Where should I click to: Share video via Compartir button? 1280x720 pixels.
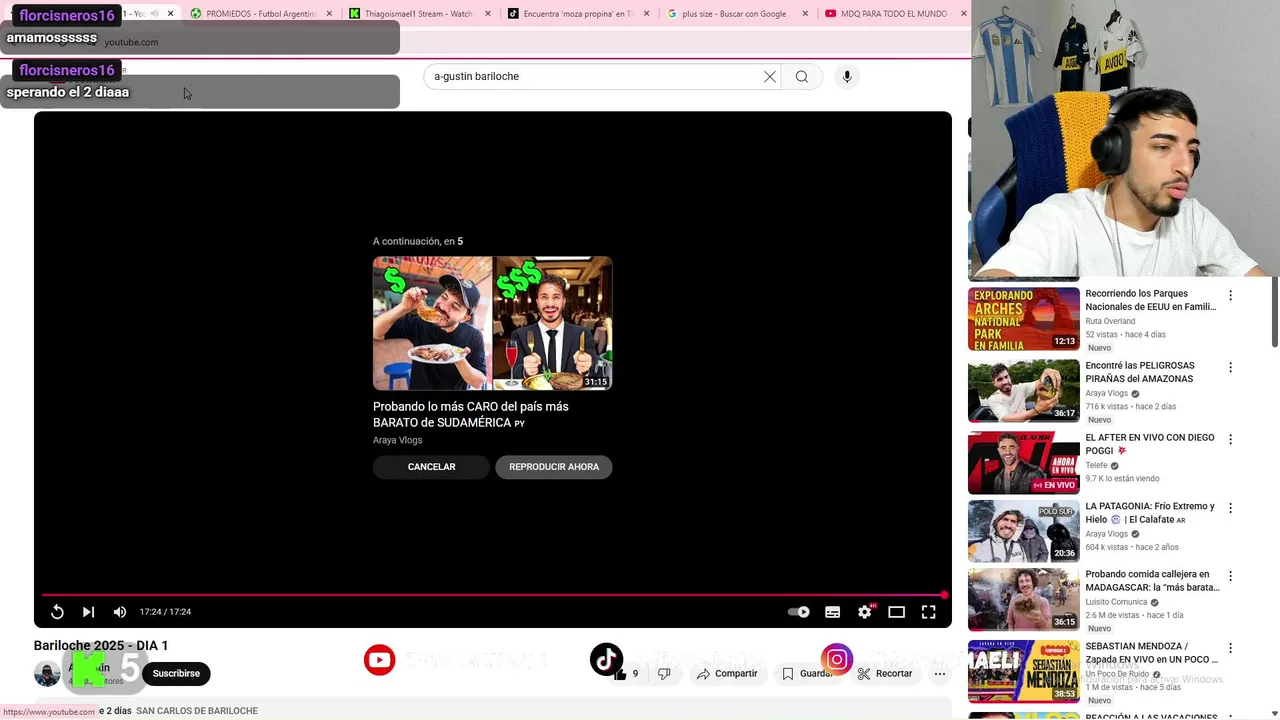point(727,674)
